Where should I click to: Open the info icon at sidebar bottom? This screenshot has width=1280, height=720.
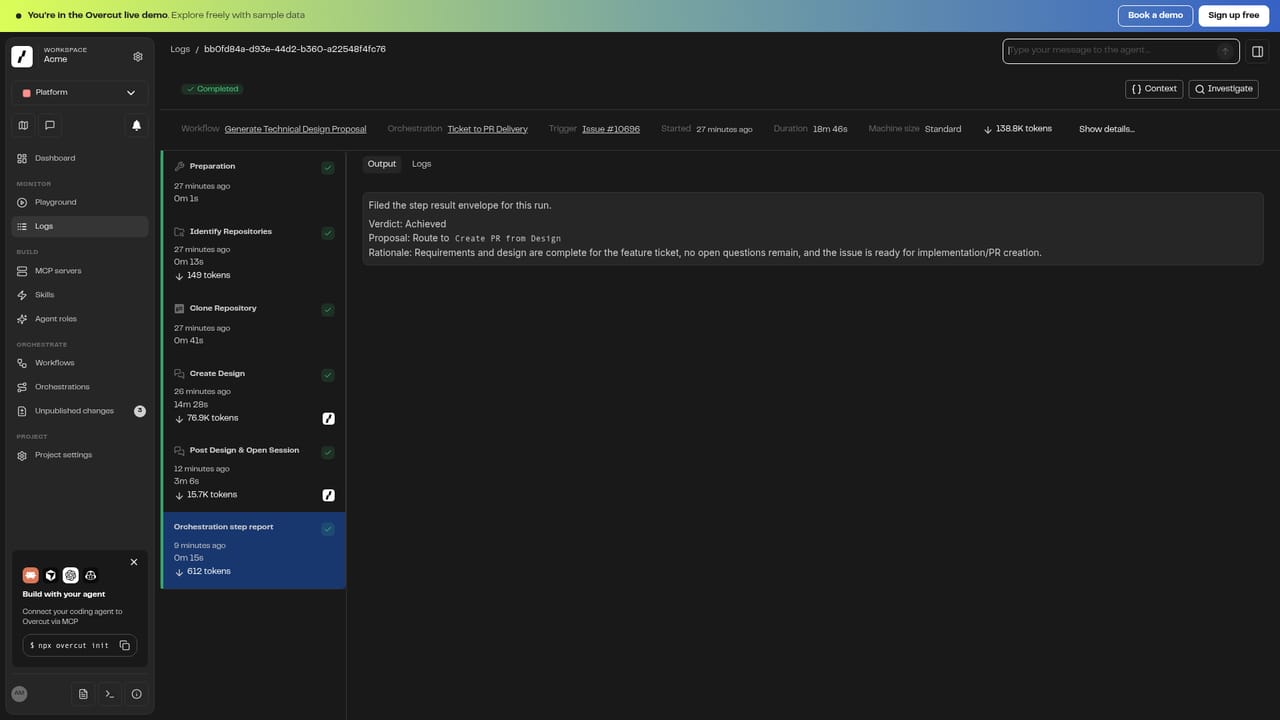point(137,694)
